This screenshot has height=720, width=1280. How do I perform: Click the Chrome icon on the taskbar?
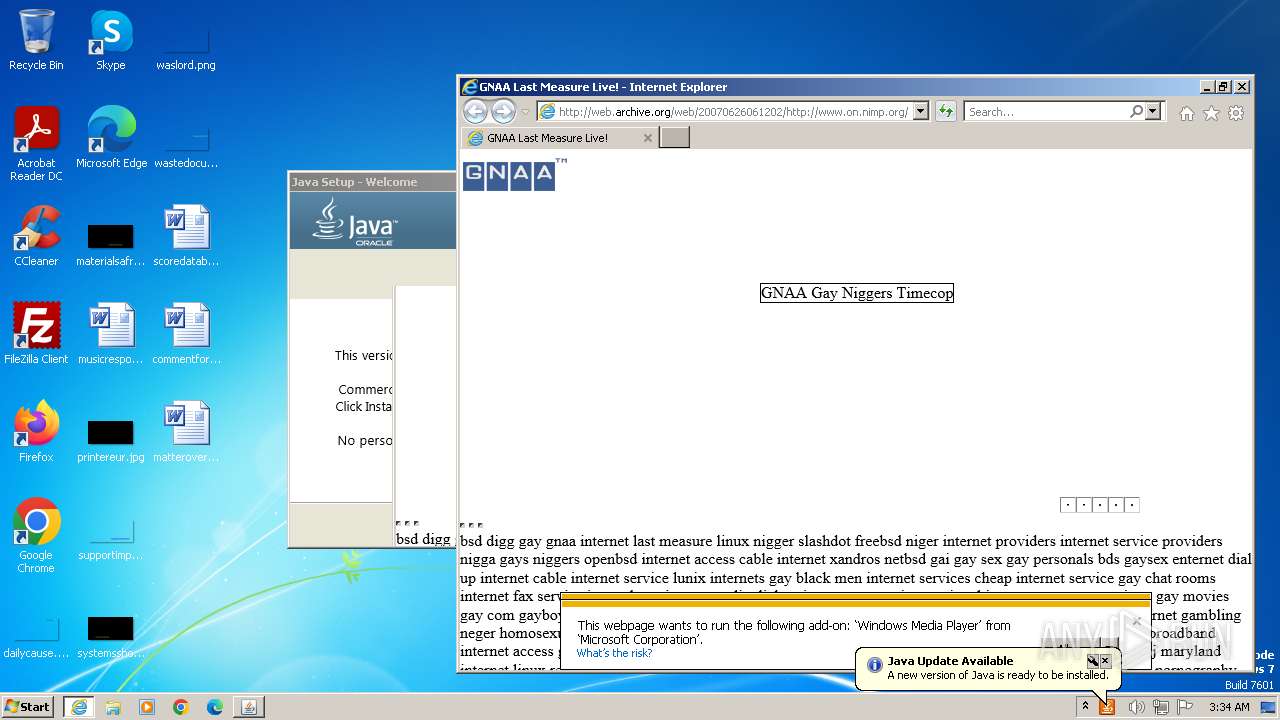[x=181, y=707]
